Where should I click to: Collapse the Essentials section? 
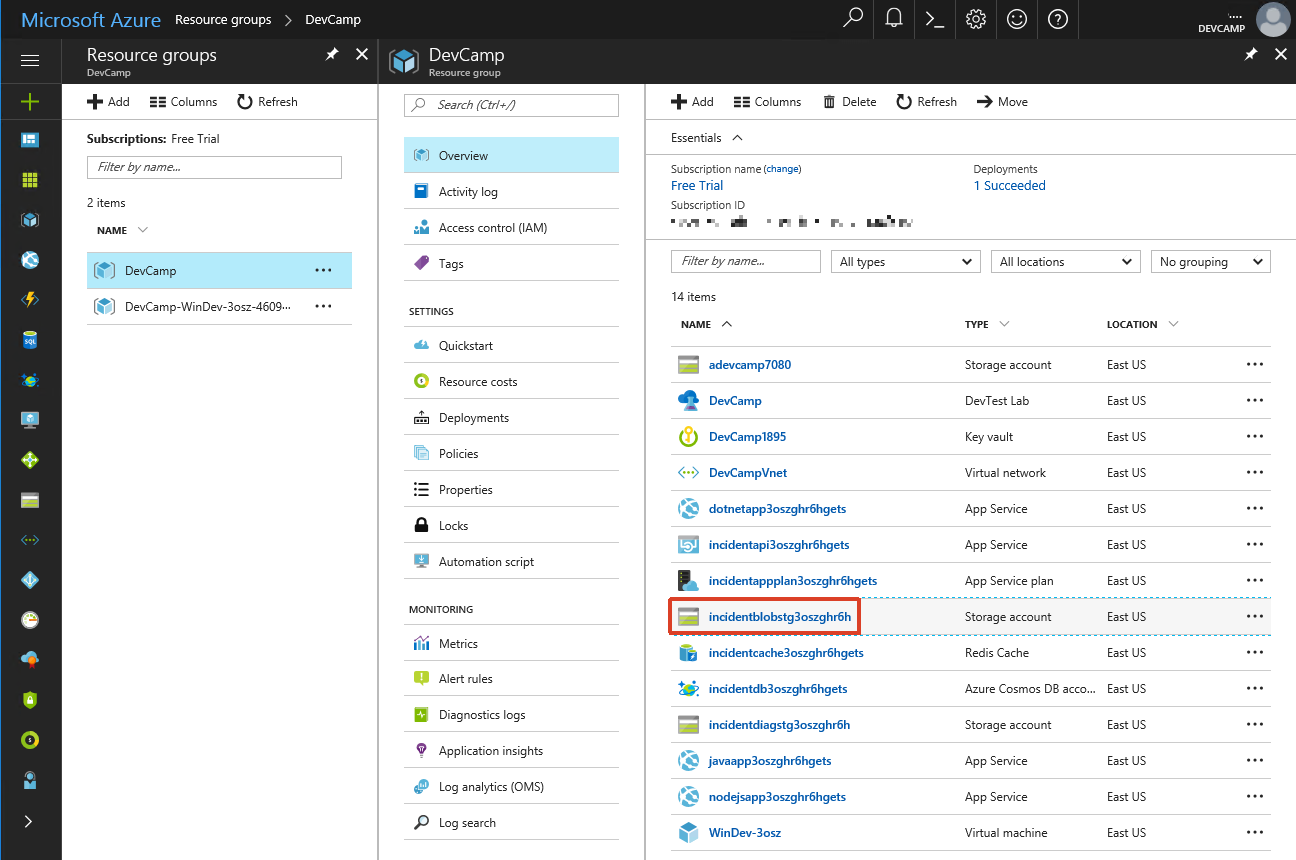coord(707,138)
